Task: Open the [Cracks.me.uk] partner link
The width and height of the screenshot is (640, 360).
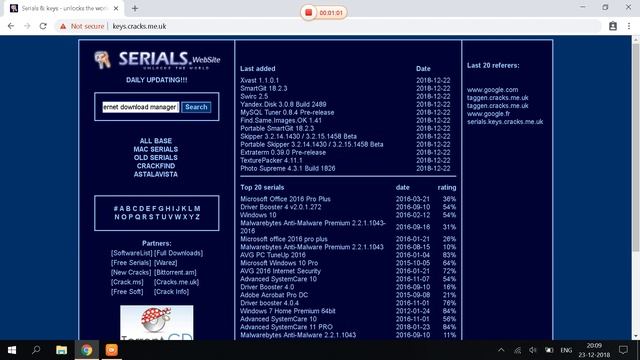Action: [176, 282]
